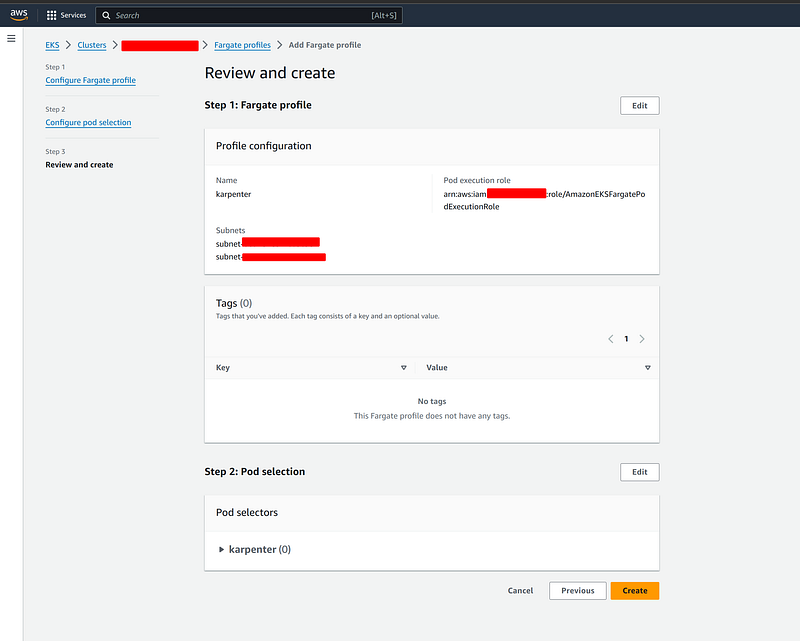Click the Pod execution role ARN text

(x=544, y=200)
